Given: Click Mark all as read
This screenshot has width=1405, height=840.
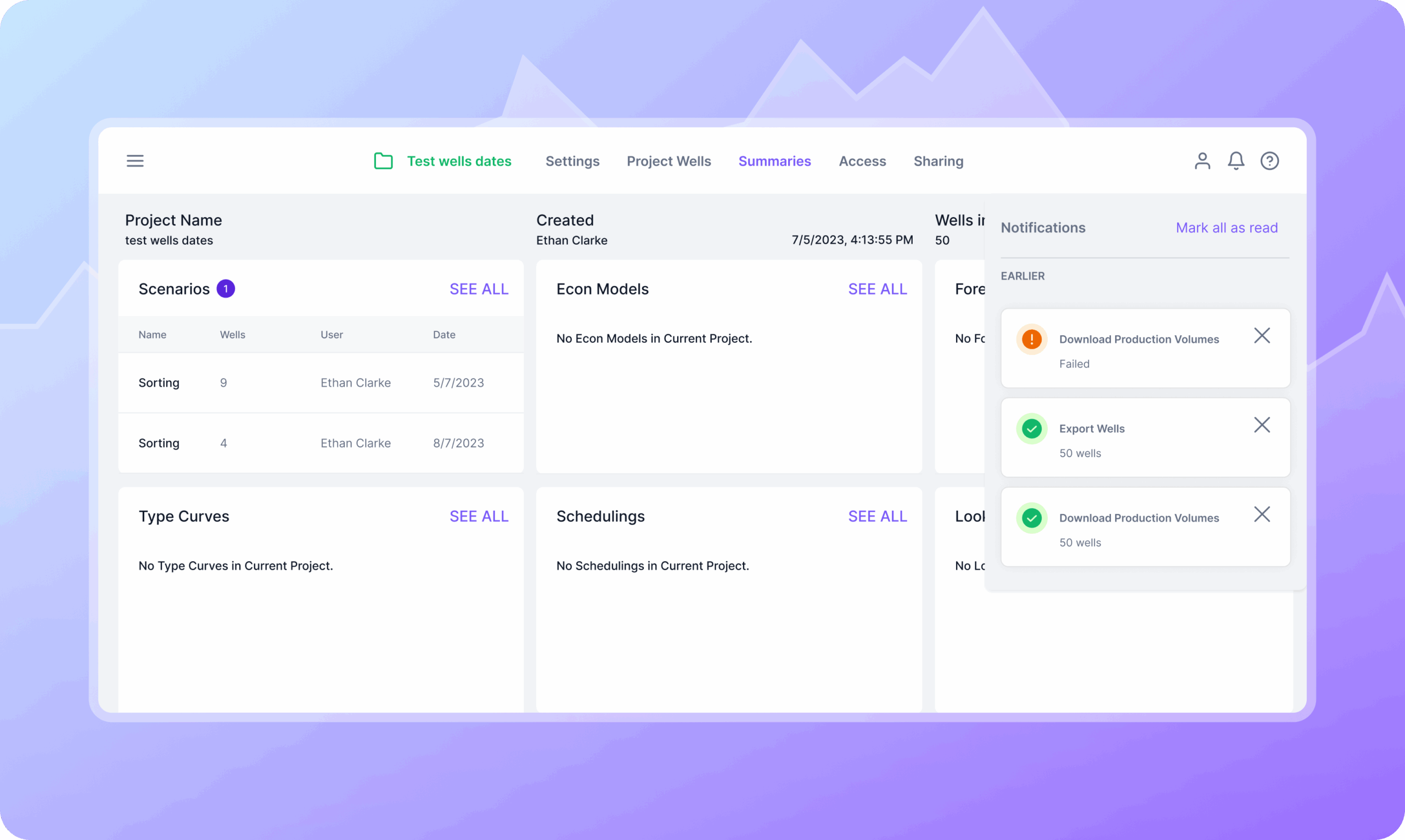Looking at the screenshot, I should (x=1227, y=228).
